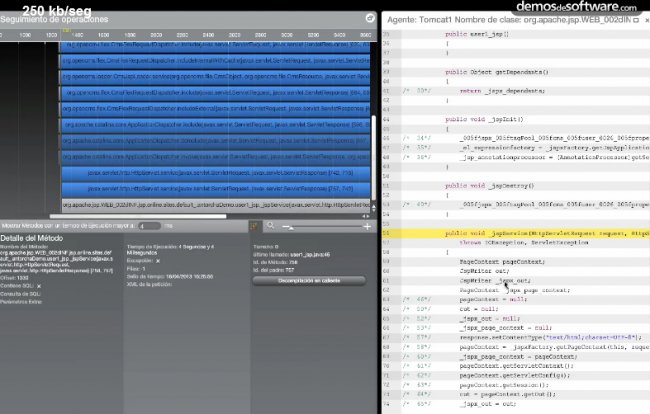650x414 pixels.
Task: Select the ApplicationDispatcher.invoke operation bar
Action: click(215, 157)
